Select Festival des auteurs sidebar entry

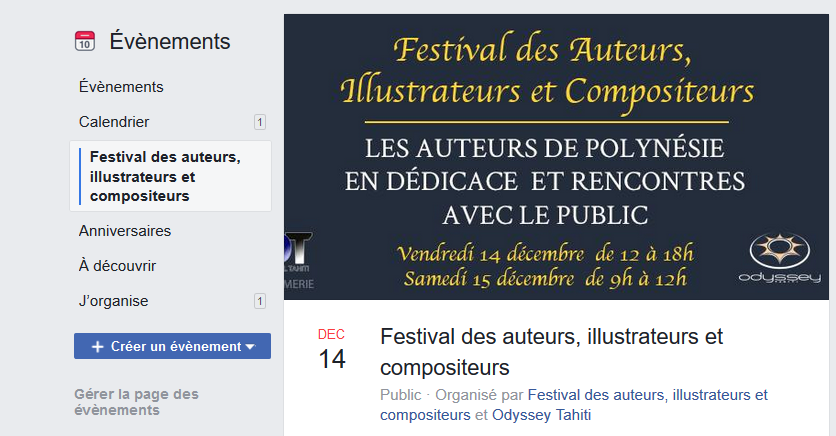[x=165, y=176]
